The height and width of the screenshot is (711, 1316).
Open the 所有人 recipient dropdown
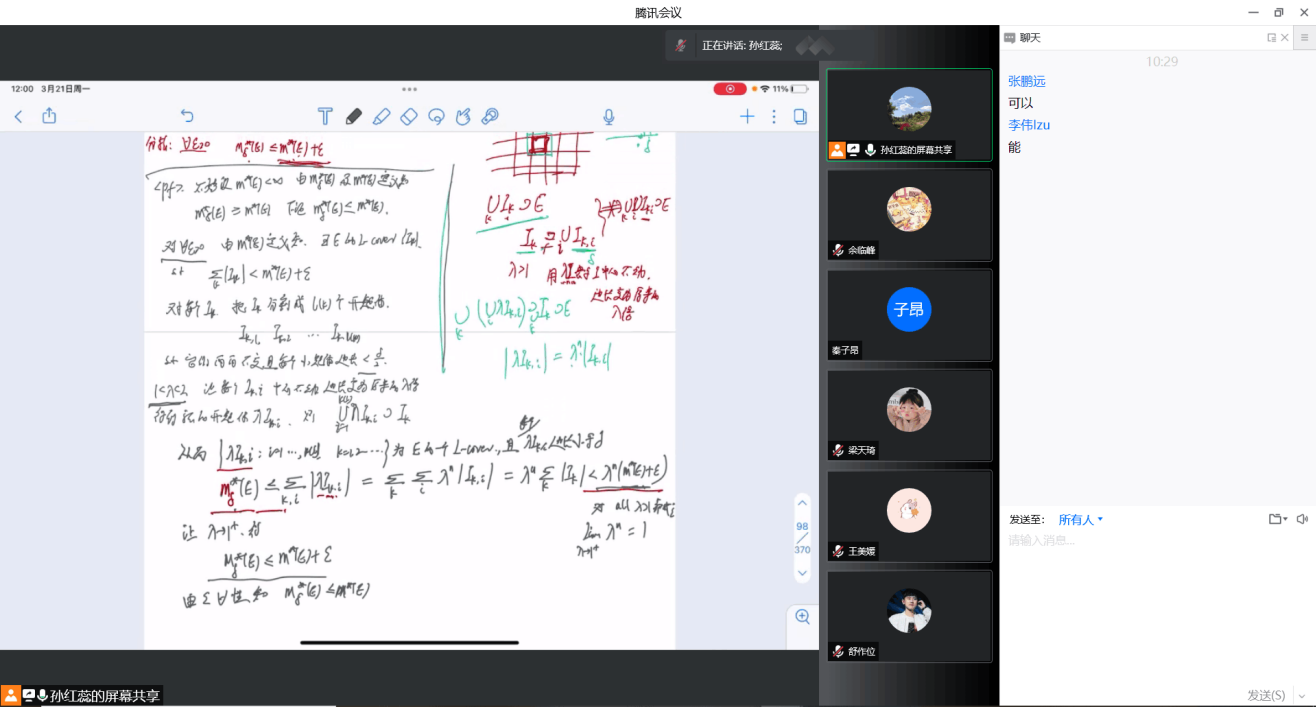(x=1080, y=520)
